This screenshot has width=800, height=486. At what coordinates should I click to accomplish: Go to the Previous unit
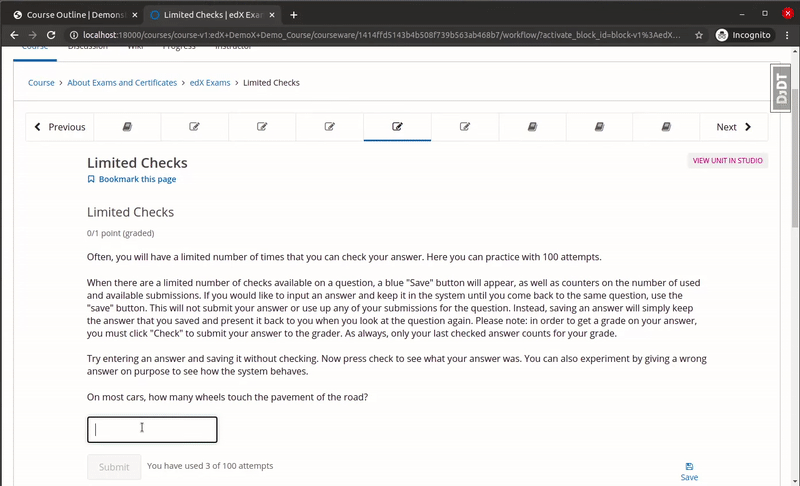(x=60, y=127)
